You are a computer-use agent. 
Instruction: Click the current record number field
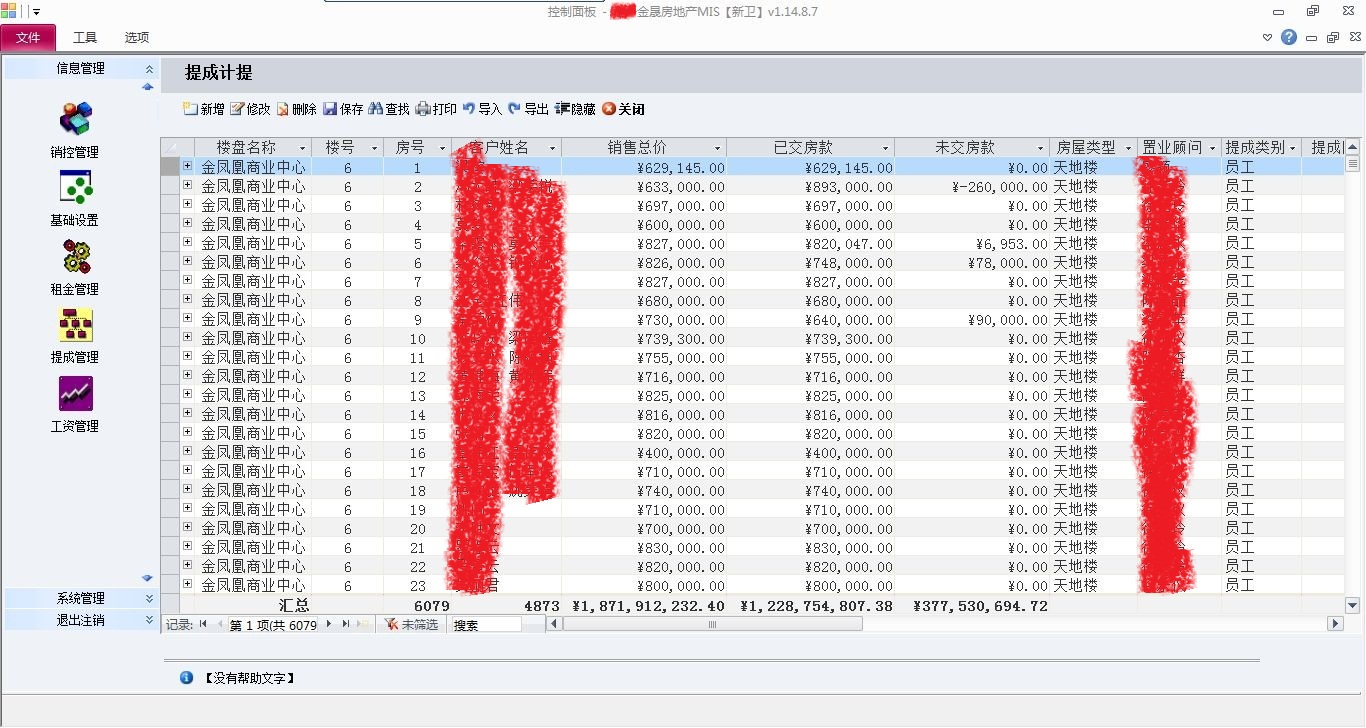[x=273, y=625]
